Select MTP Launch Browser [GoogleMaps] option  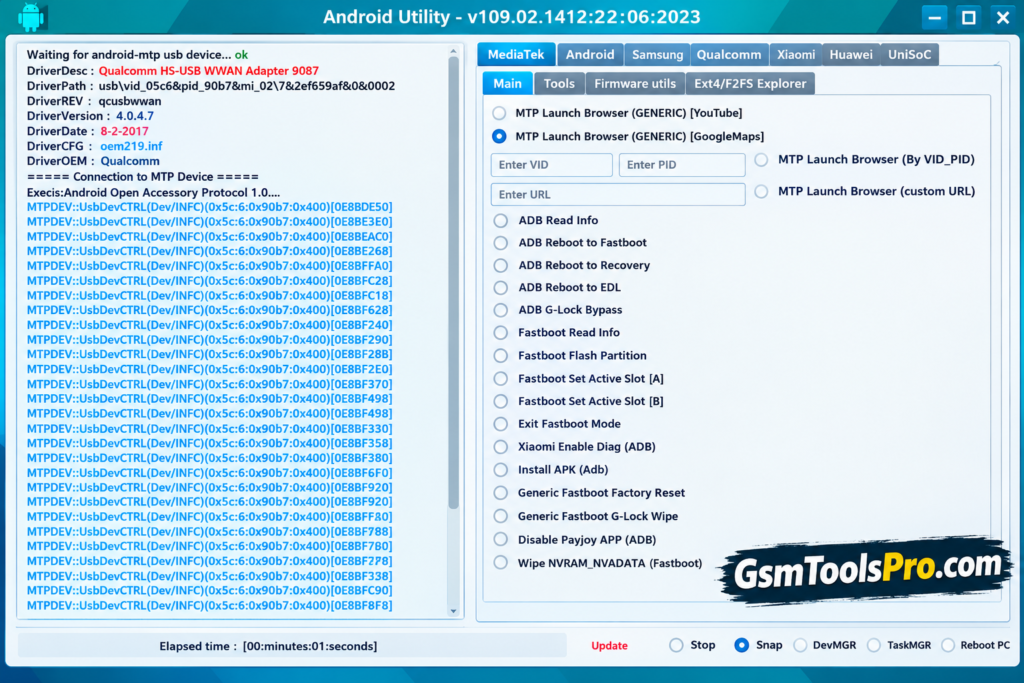point(500,136)
